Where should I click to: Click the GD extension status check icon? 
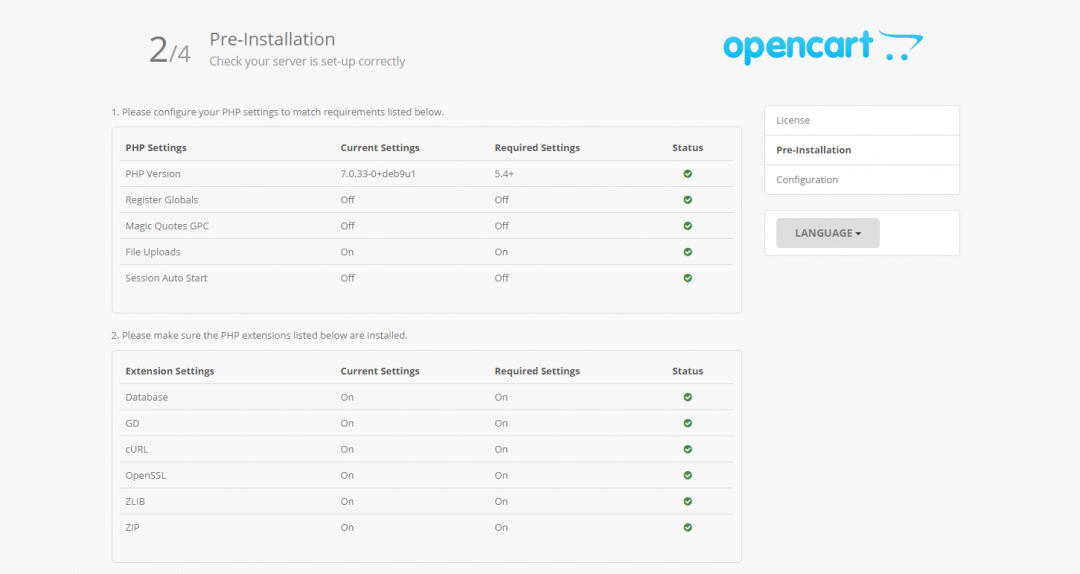(x=687, y=424)
